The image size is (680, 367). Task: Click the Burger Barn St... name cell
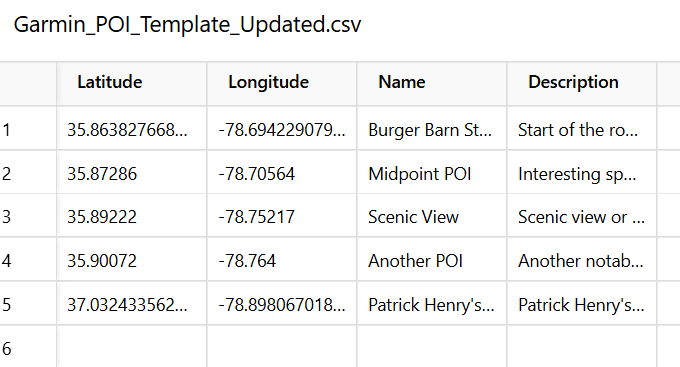432,129
